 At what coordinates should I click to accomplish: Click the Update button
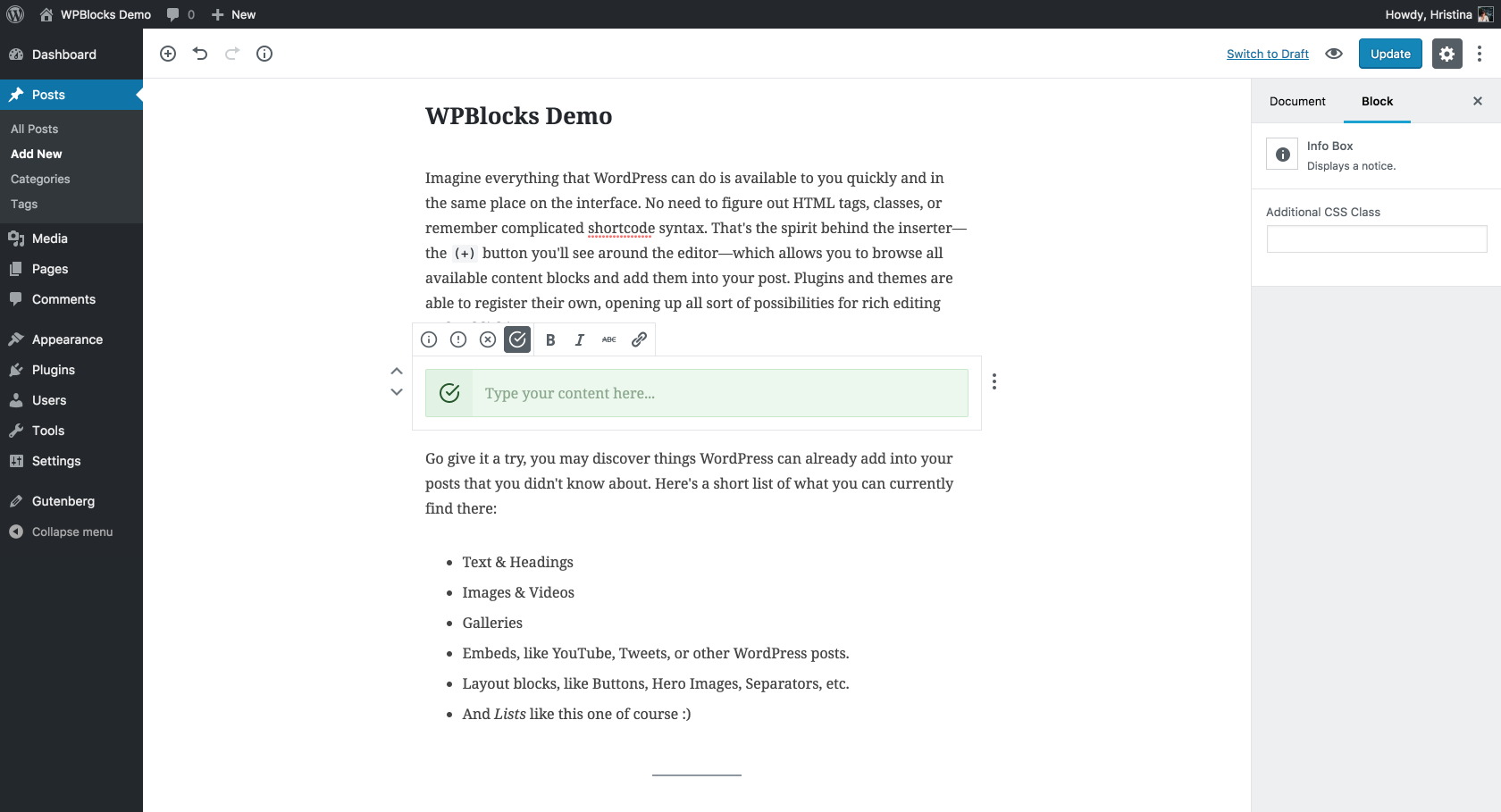click(x=1390, y=54)
